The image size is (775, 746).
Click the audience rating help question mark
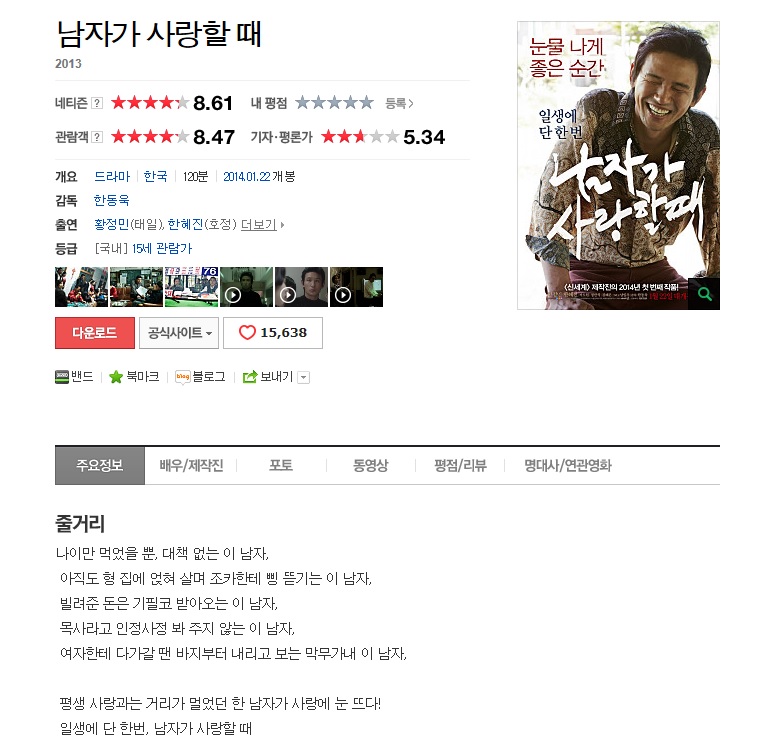point(97,137)
